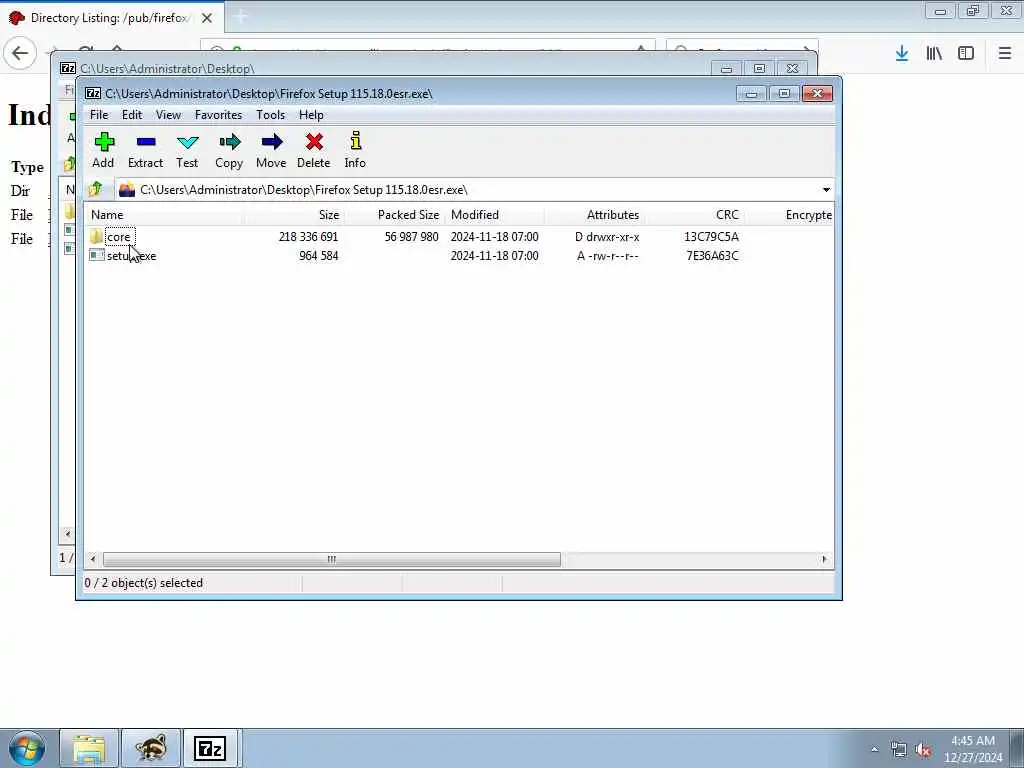
Task: Close the Directory Listing tab
Action: [207, 18]
